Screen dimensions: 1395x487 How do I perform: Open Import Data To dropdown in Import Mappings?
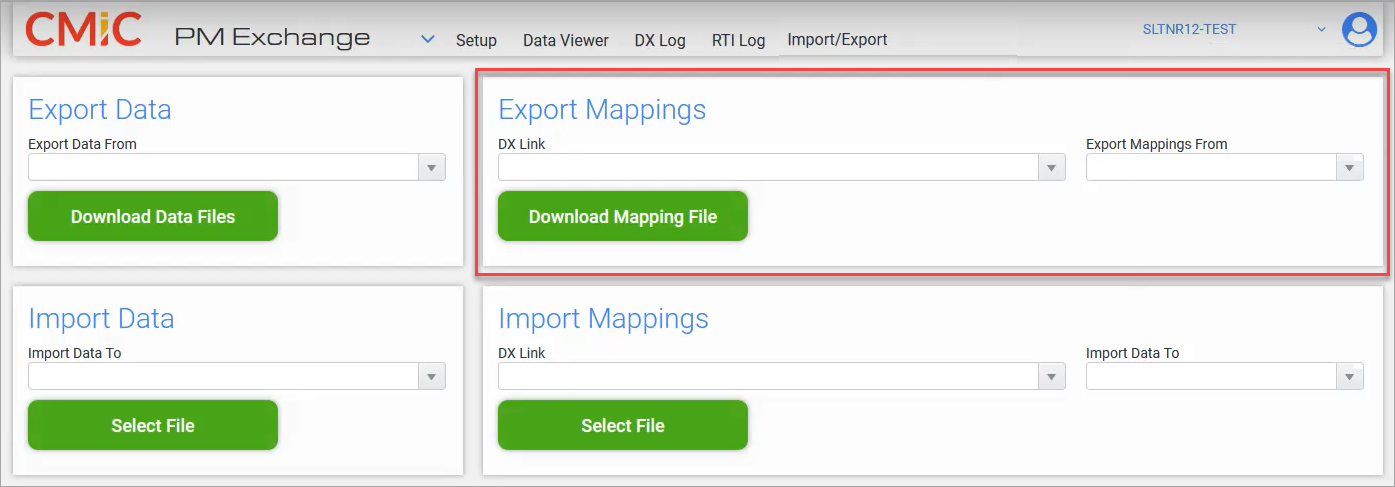[x=1350, y=376]
